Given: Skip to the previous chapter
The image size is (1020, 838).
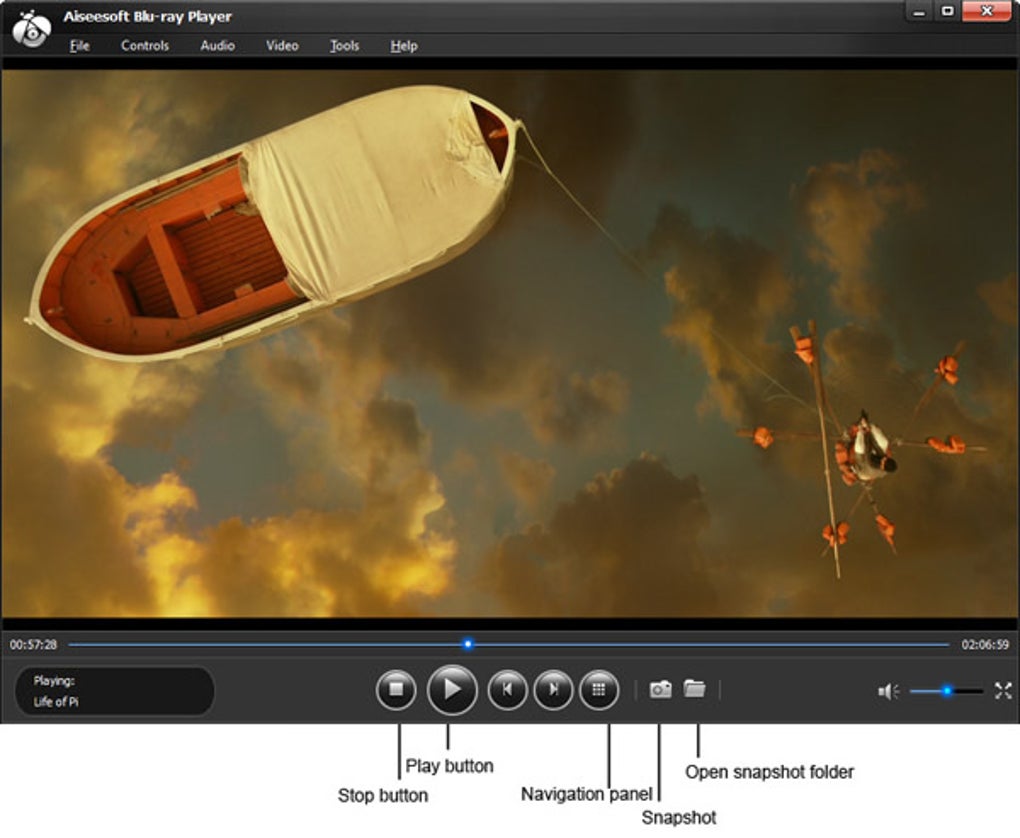Looking at the screenshot, I should (507, 689).
